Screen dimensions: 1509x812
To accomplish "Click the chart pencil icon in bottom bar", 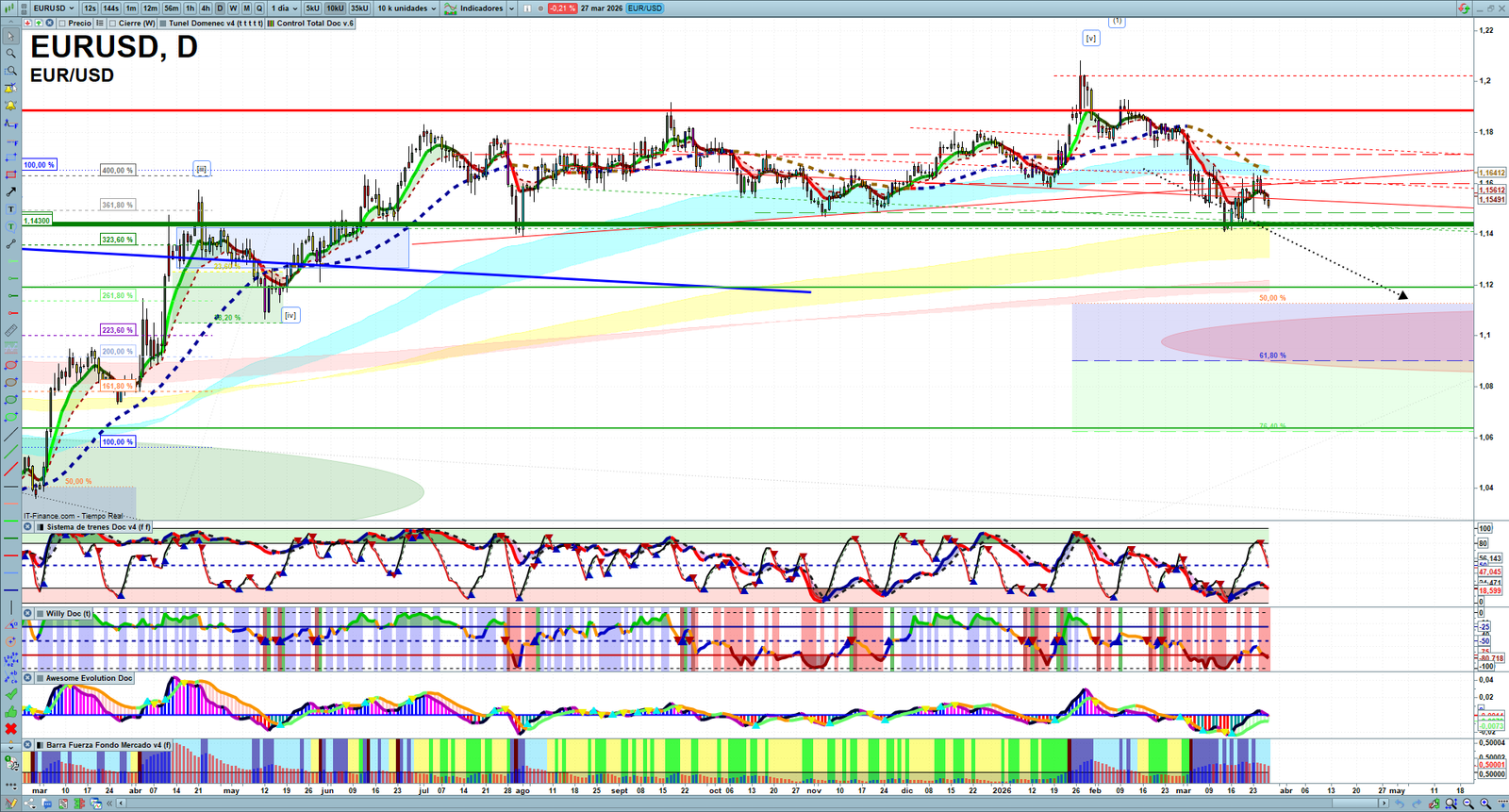I will 11,804.
